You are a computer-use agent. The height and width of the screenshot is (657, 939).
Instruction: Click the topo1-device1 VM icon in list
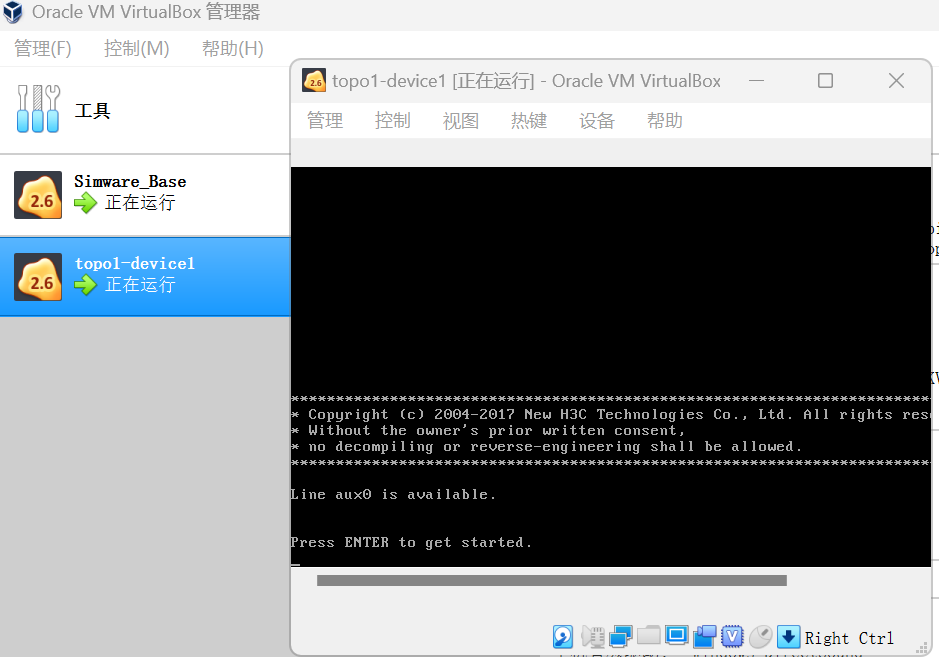click(38, 277)
